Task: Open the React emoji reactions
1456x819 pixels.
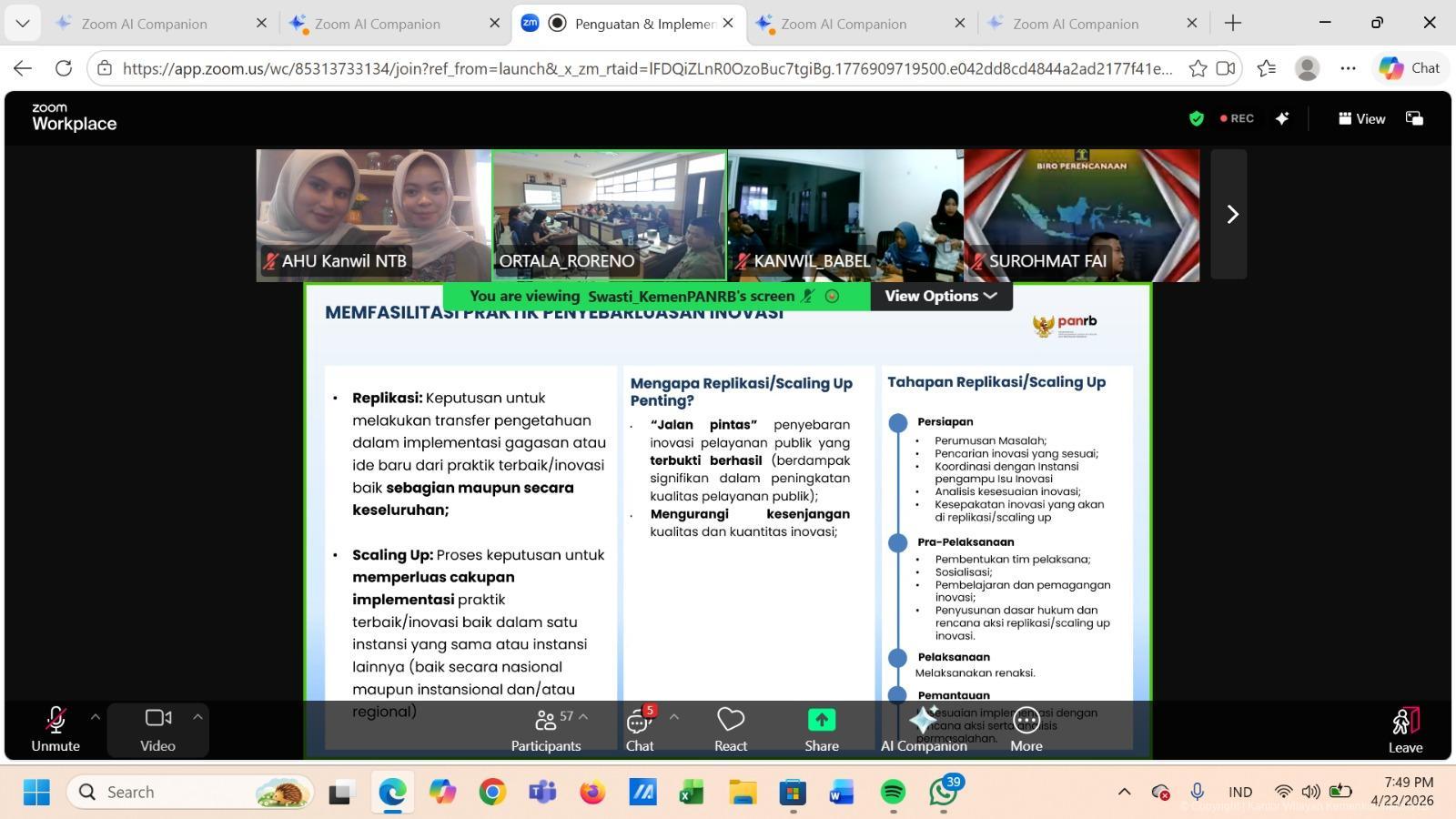Action: [x=730, y=729]
